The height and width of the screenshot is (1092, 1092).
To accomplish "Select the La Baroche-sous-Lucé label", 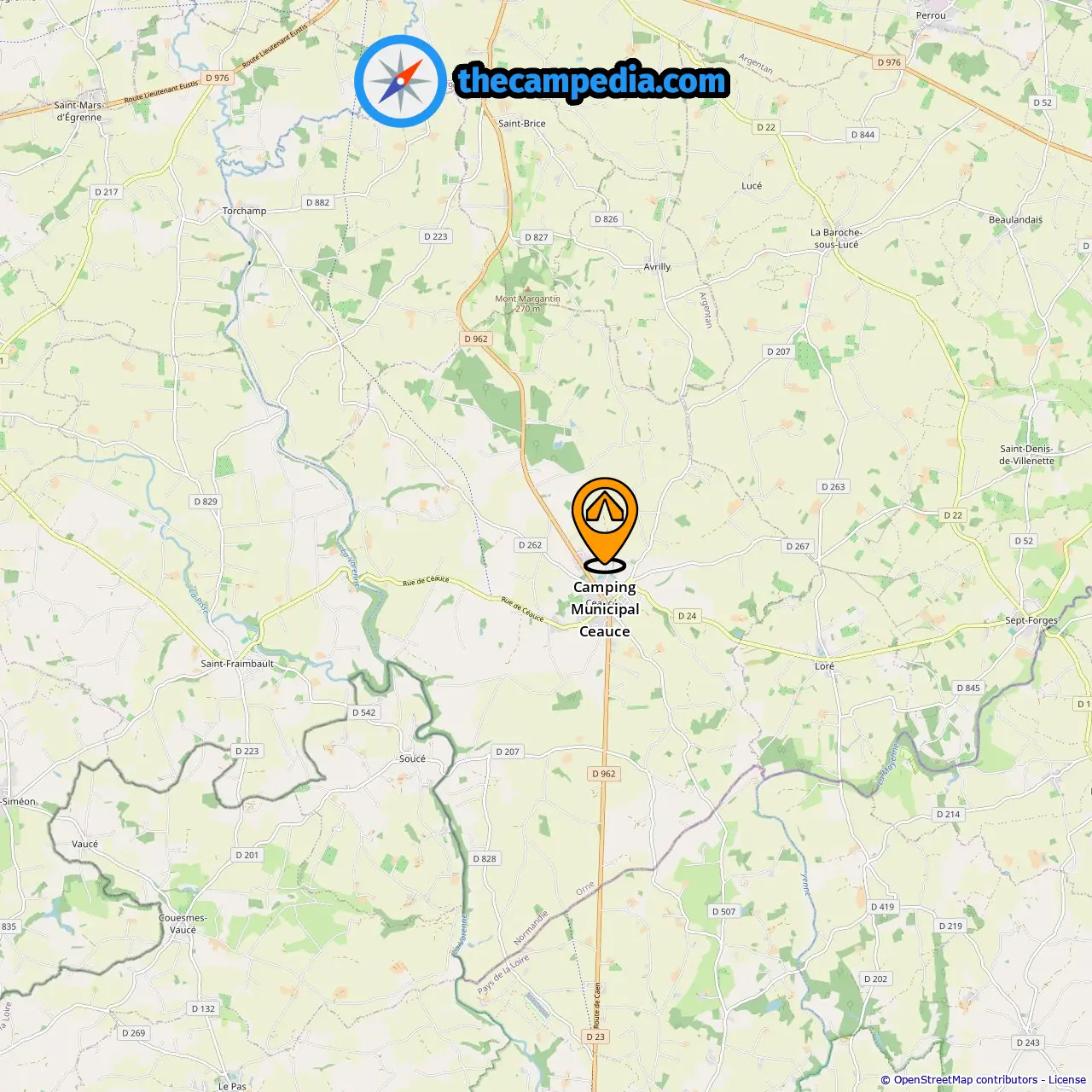I will [x=836, y=238].
